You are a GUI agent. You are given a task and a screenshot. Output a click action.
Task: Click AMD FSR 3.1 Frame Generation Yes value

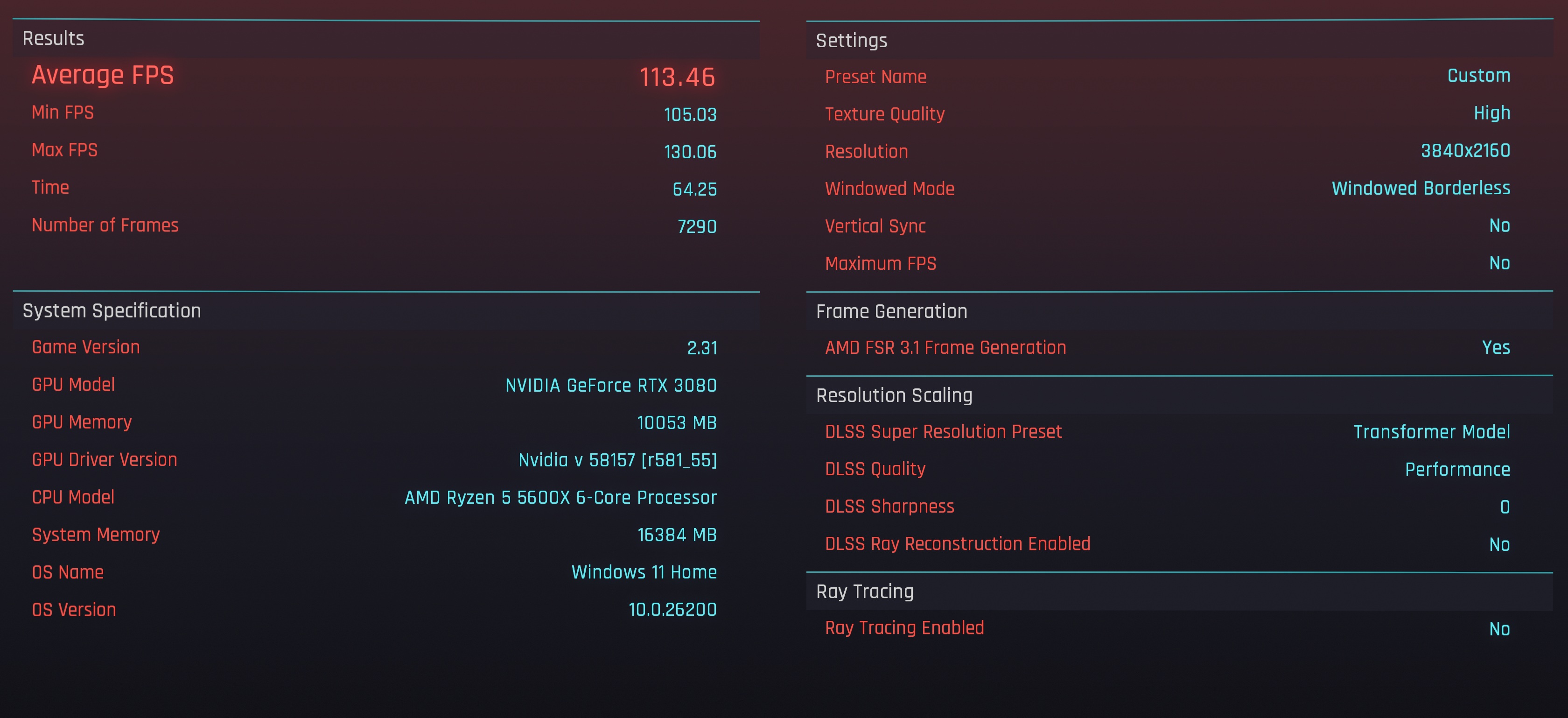click(1496, 348)
